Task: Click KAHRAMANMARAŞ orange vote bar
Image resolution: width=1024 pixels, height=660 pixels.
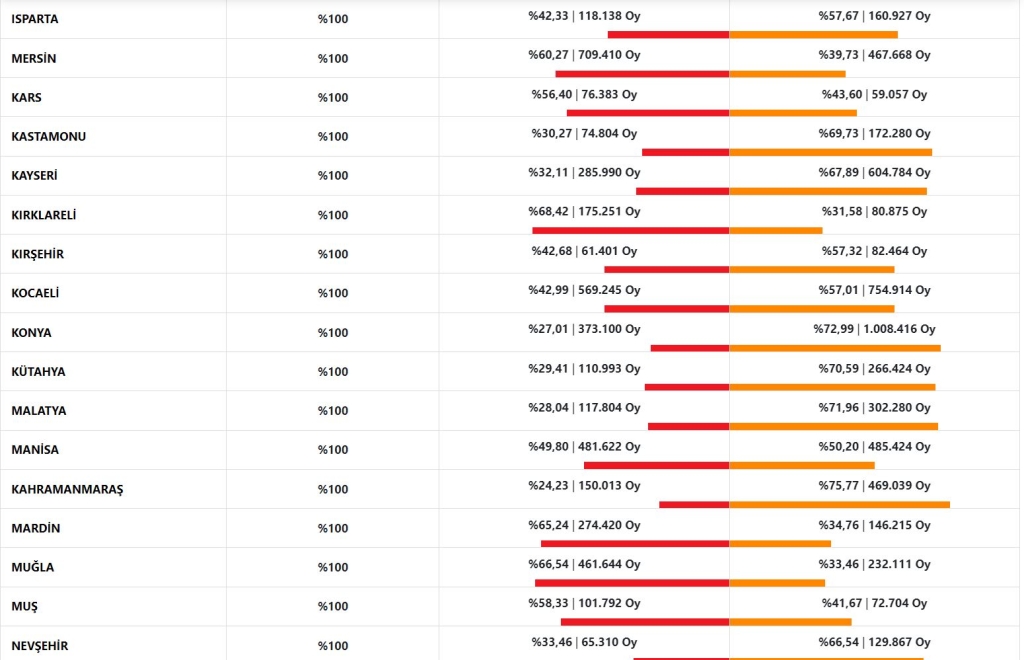Action: point(840,505)
